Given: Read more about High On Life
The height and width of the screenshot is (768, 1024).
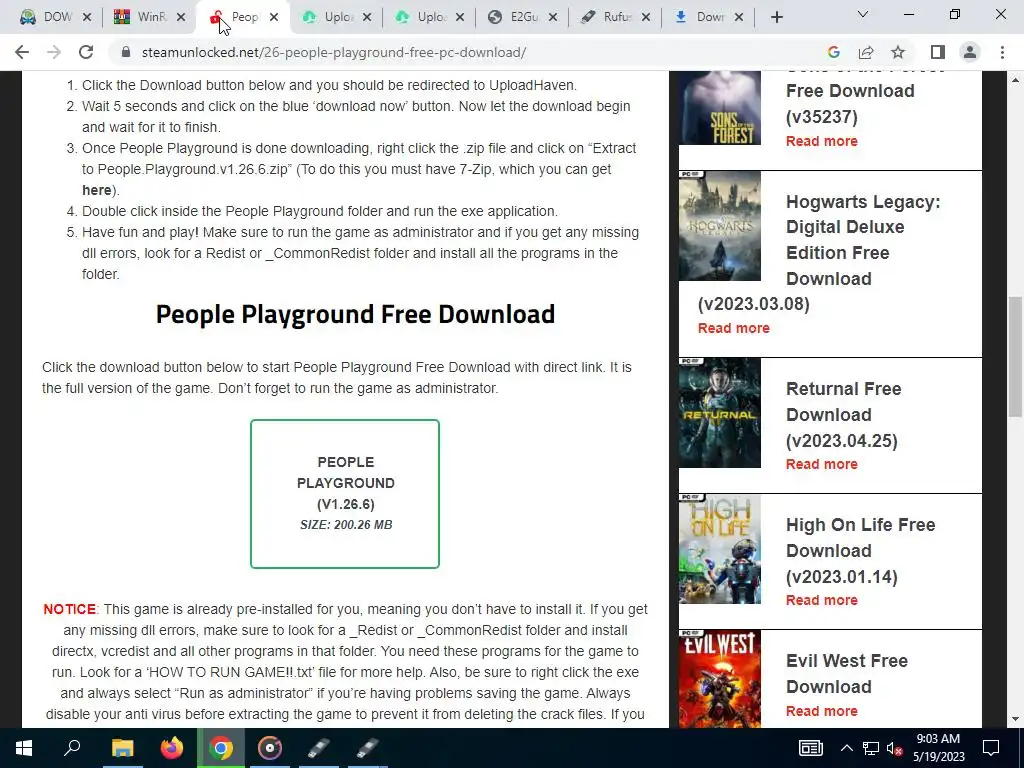Looking at the screenshot, I should pyautogui.click(x=822, y=600).
